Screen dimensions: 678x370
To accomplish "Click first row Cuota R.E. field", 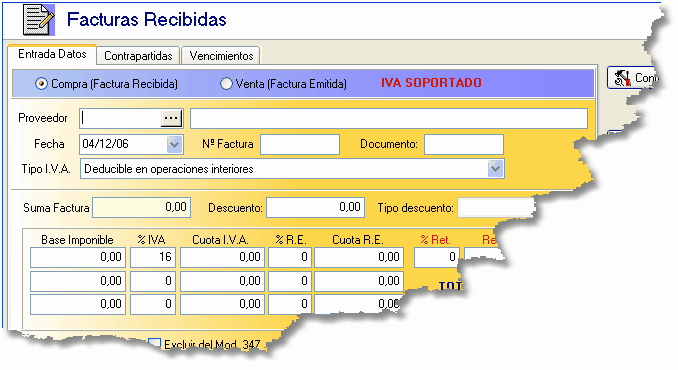I will click(359, 257).
